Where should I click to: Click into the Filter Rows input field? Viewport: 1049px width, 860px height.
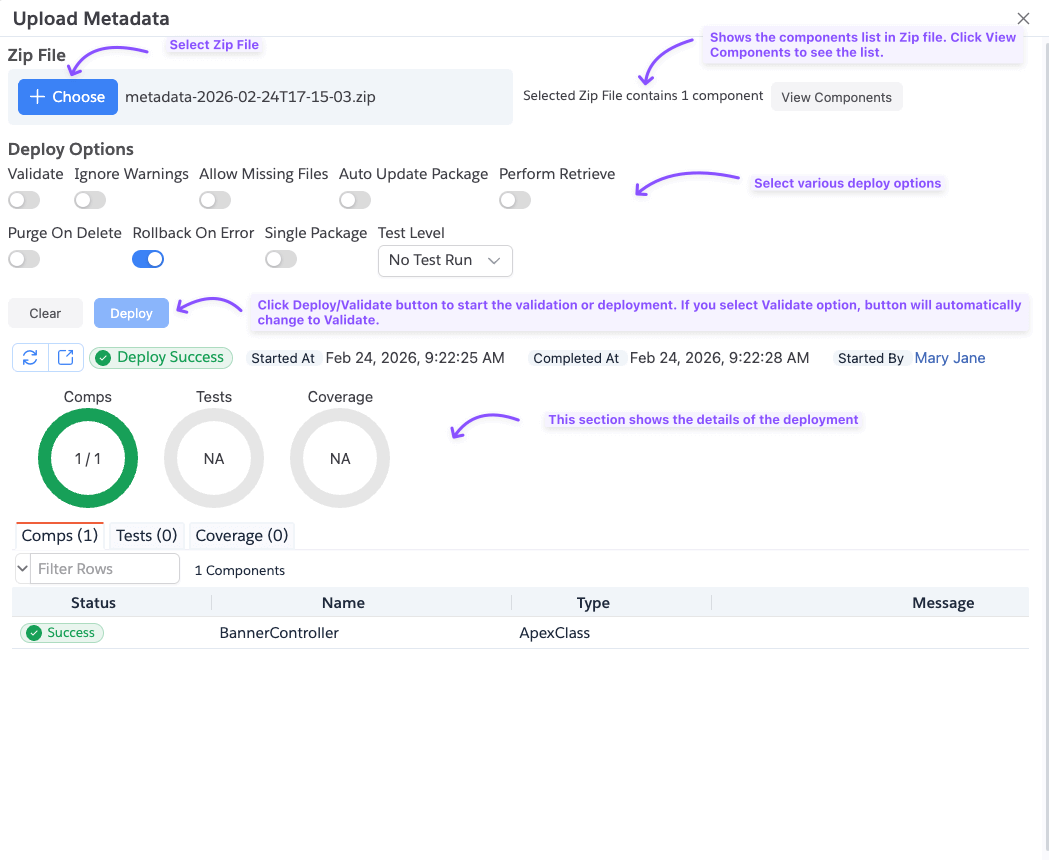pyautogui.click(x=105, y=569)
